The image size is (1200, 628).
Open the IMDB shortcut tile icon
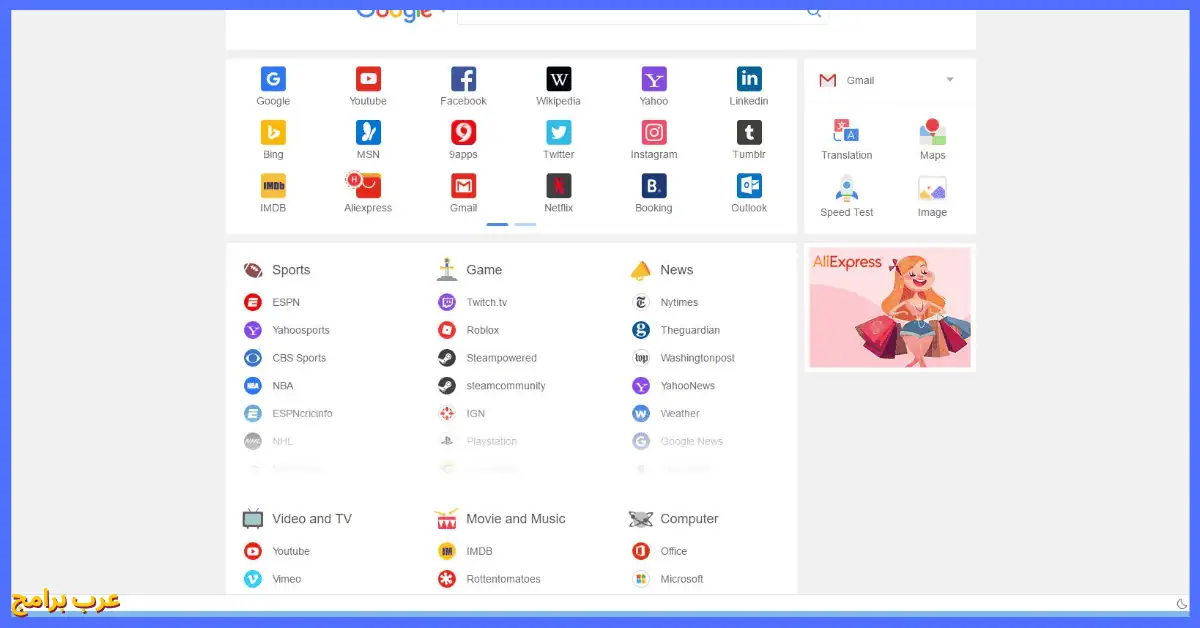point(273,186)
